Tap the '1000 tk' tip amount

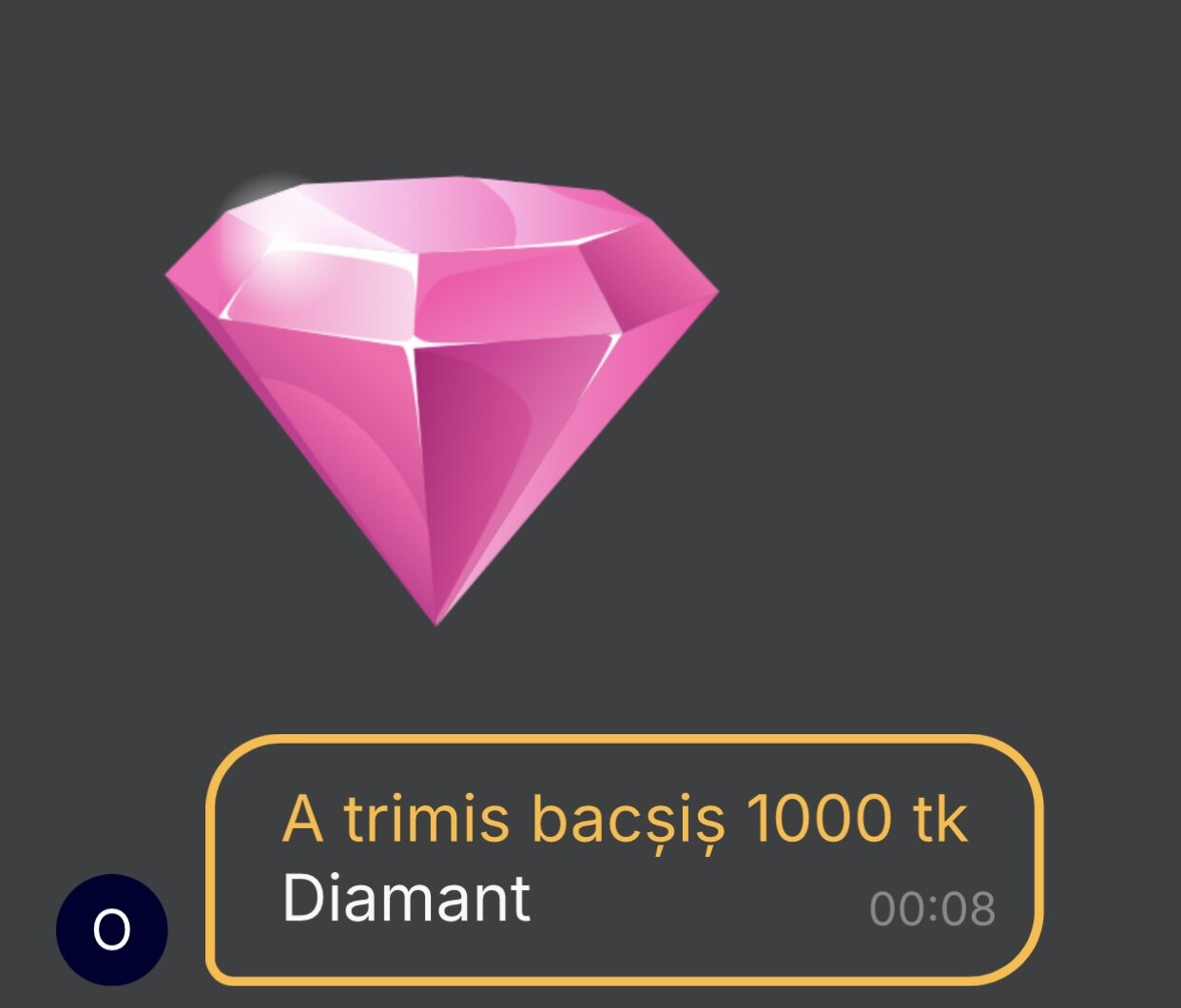tap(857, 818)
